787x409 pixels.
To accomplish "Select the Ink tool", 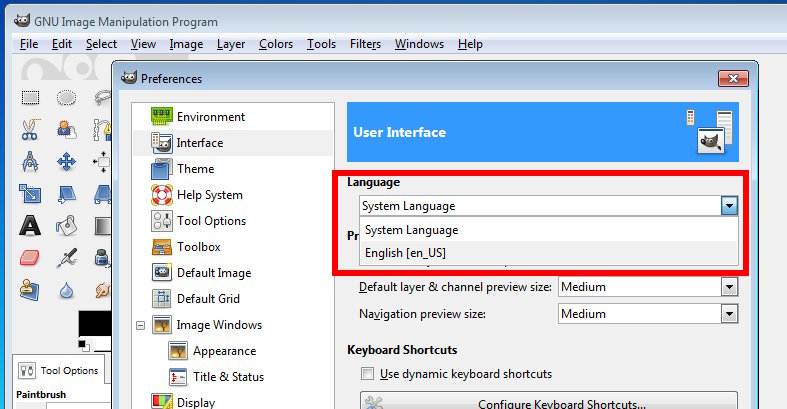I will pos(102,258).
